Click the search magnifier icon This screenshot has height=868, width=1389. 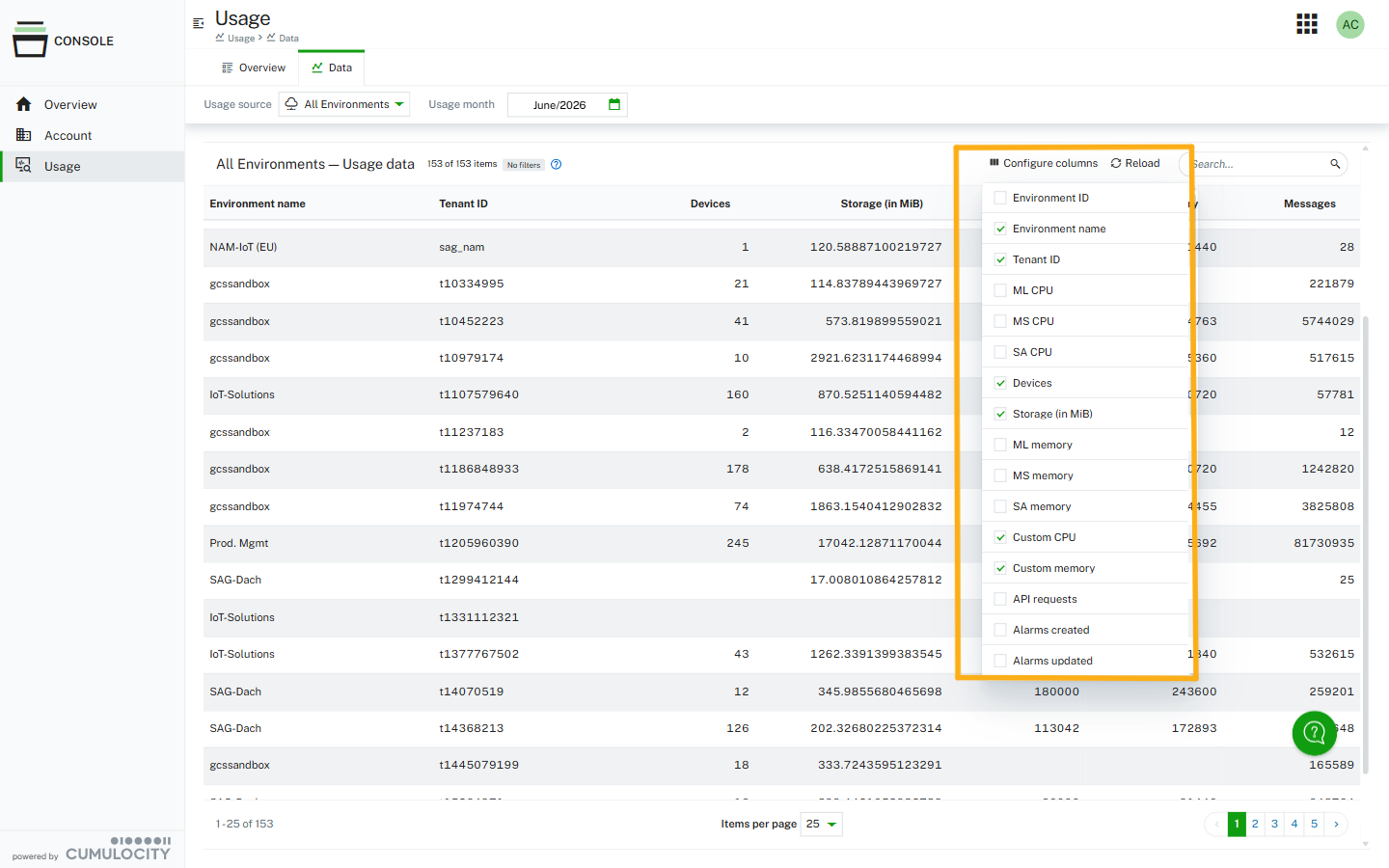(x=1335, y=164)
